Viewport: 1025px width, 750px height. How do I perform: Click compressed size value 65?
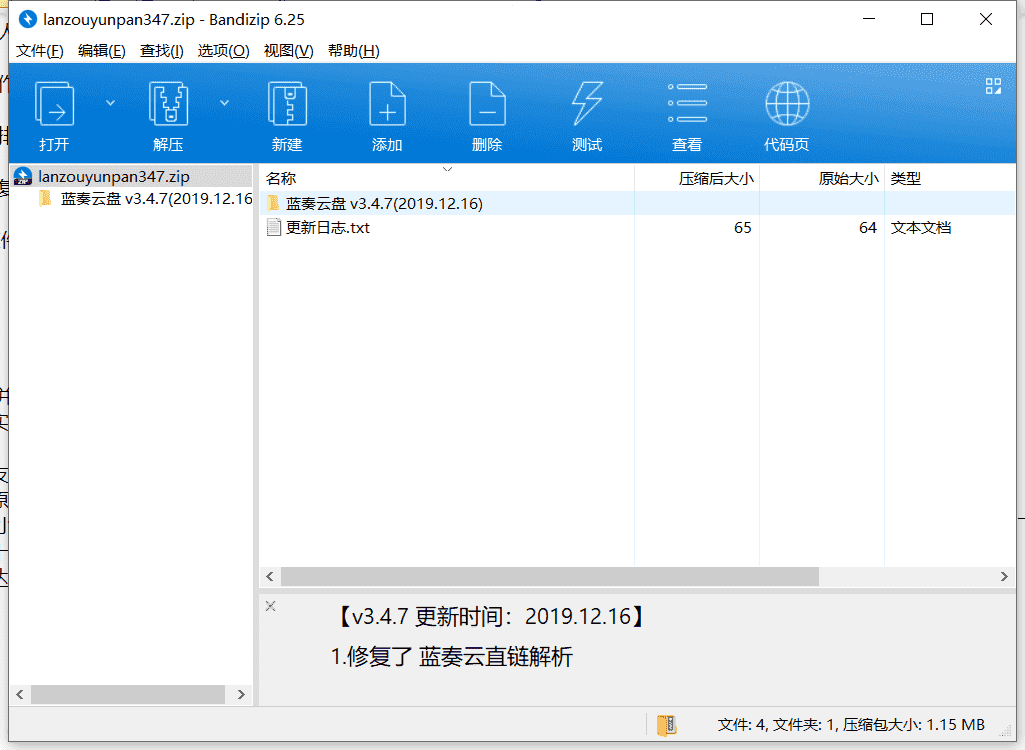coord(743,228)
